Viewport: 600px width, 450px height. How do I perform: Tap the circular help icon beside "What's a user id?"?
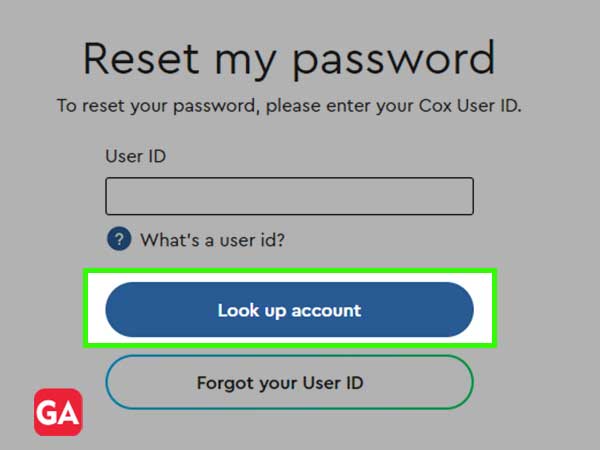119,239
